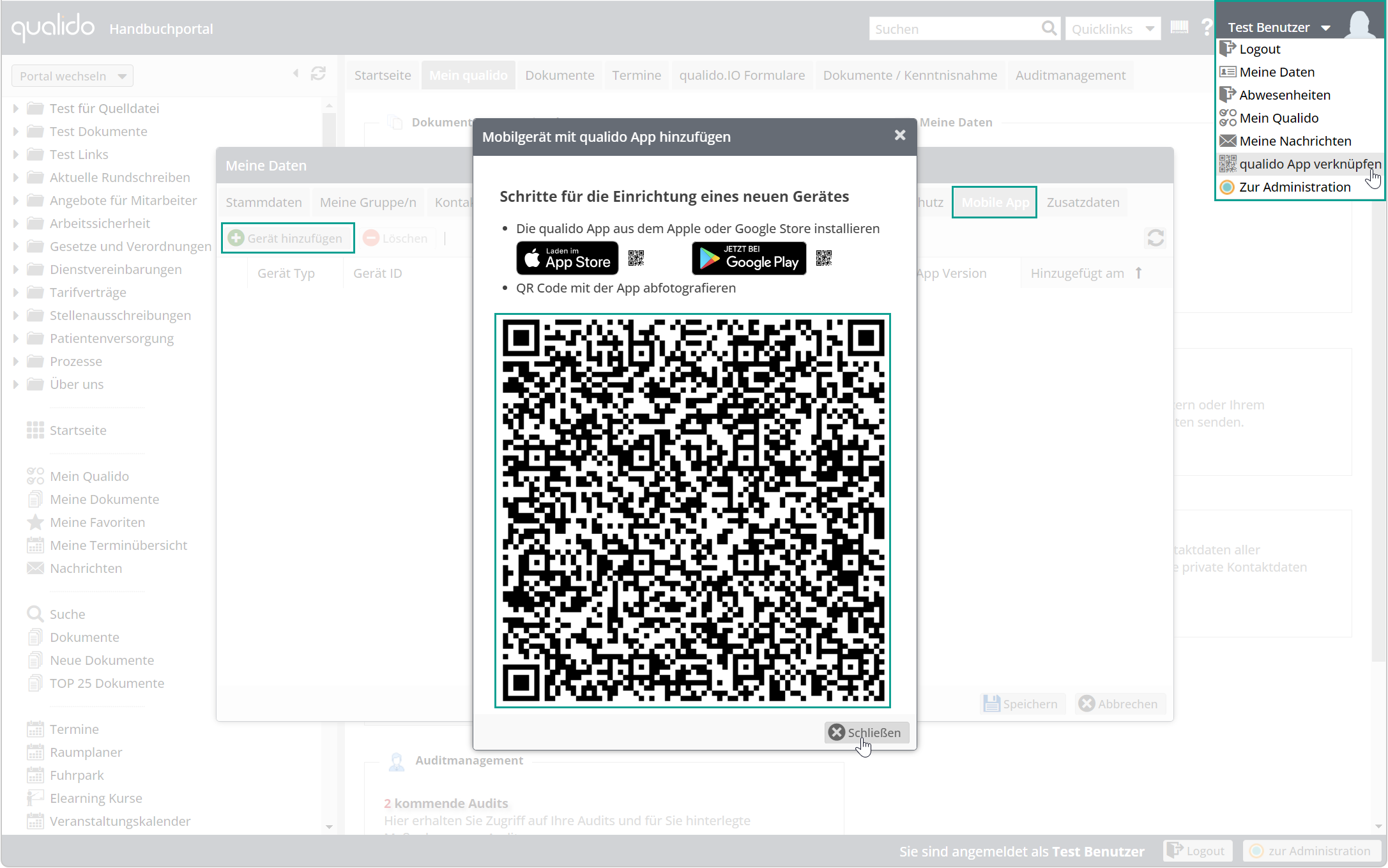
Task: Click refresh icon in Mobile App toolbar
Action: coord(1155,238)
